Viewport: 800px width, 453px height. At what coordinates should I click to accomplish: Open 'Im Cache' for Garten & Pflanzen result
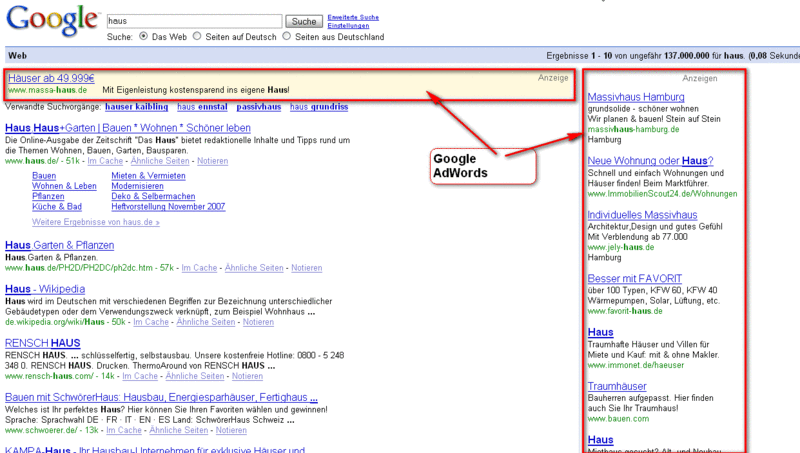point(199,268)
